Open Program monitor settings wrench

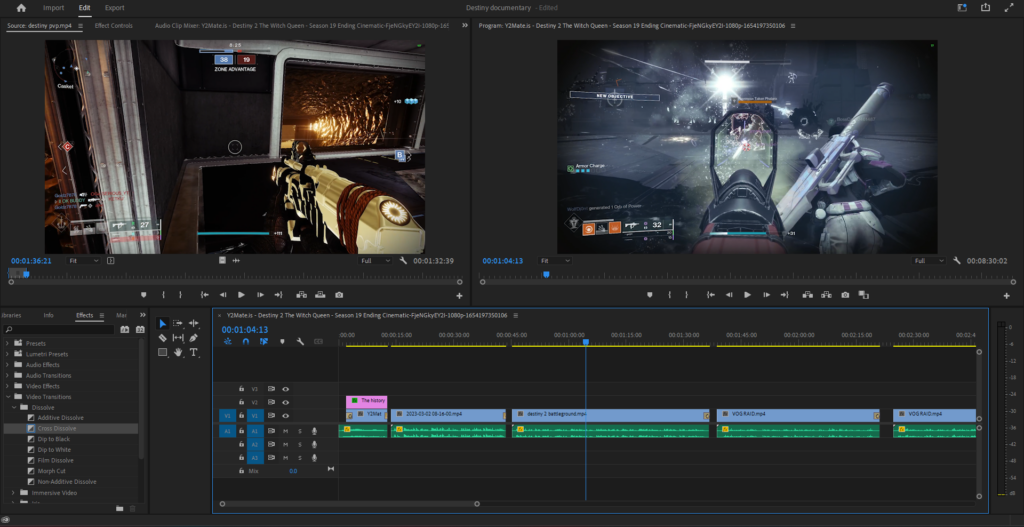[x=957, y=261]
